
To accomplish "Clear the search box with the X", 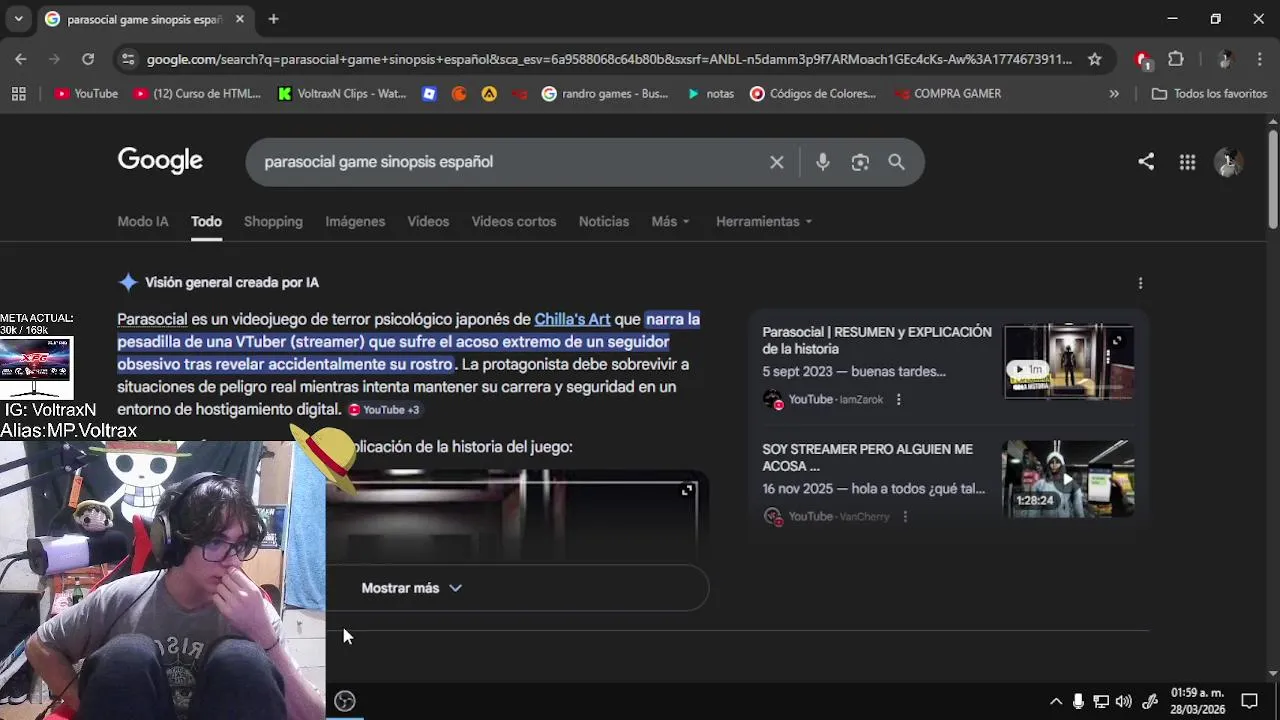I will pyautogui.click(x=777, y=162).
